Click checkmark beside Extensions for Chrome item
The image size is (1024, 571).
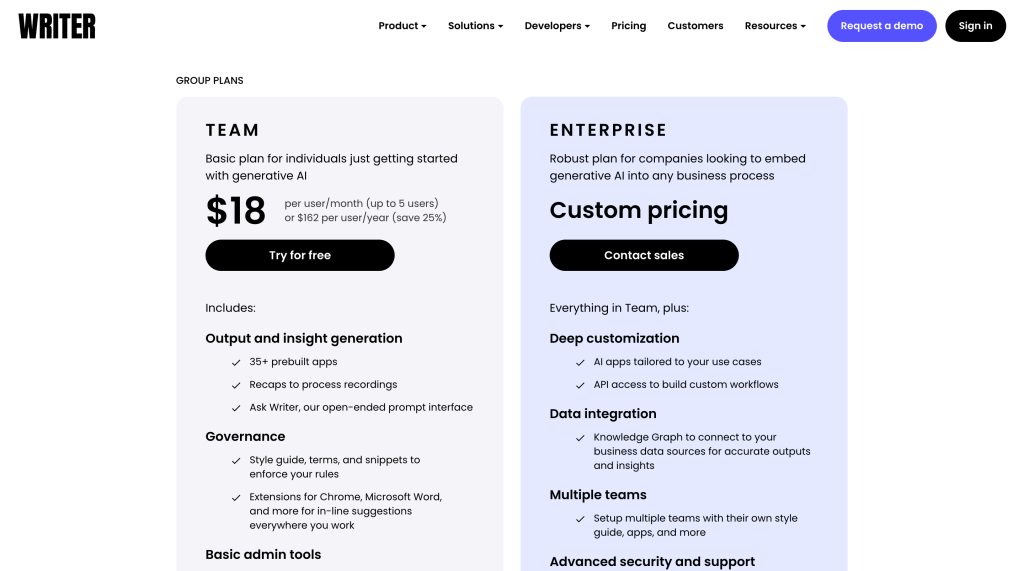point(236,497)
